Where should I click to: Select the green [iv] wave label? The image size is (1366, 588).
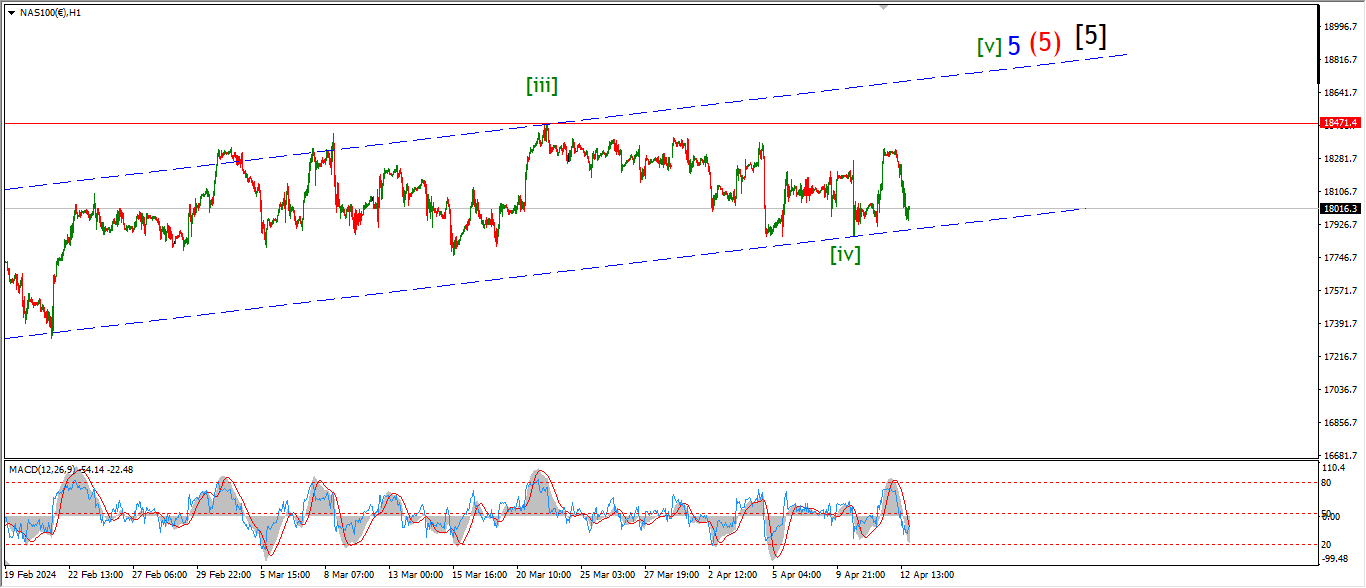click(x=845, y=254)
